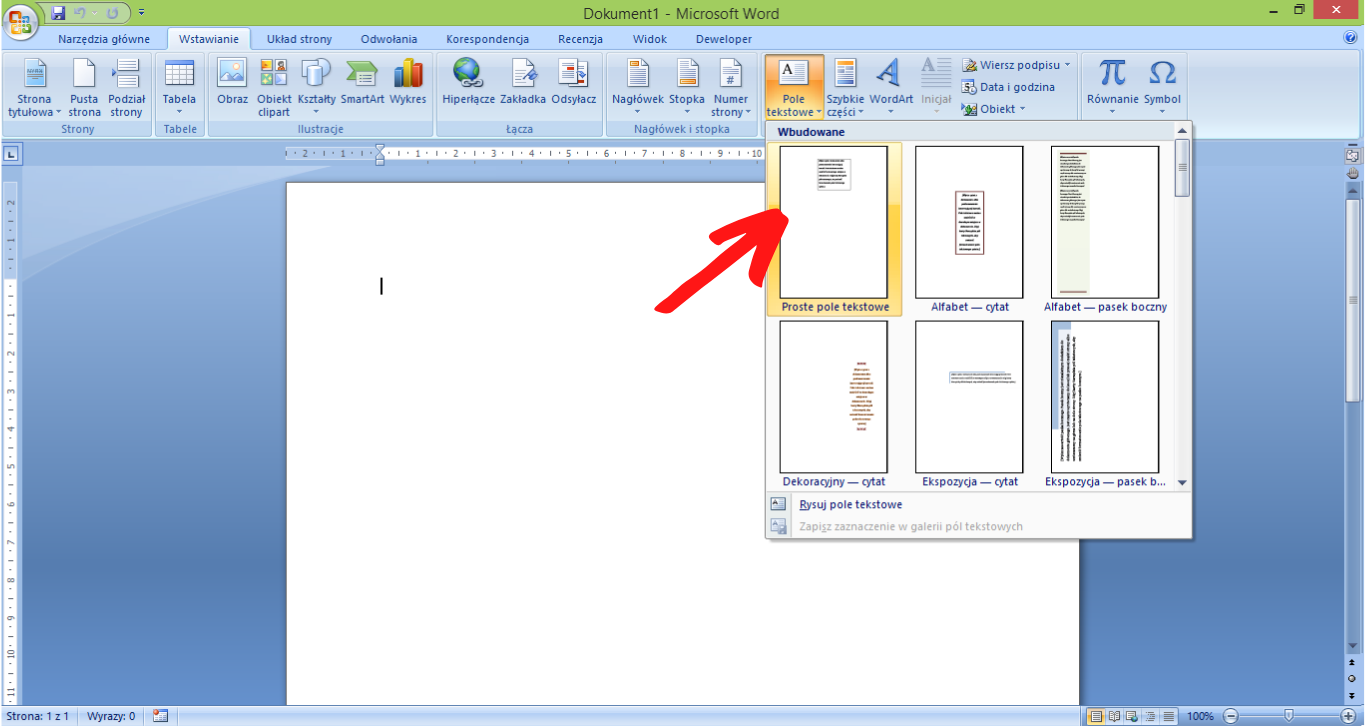The image size is (1366, 726).
Task: Switch to Web Layout view
Action: click(1130, 716)
